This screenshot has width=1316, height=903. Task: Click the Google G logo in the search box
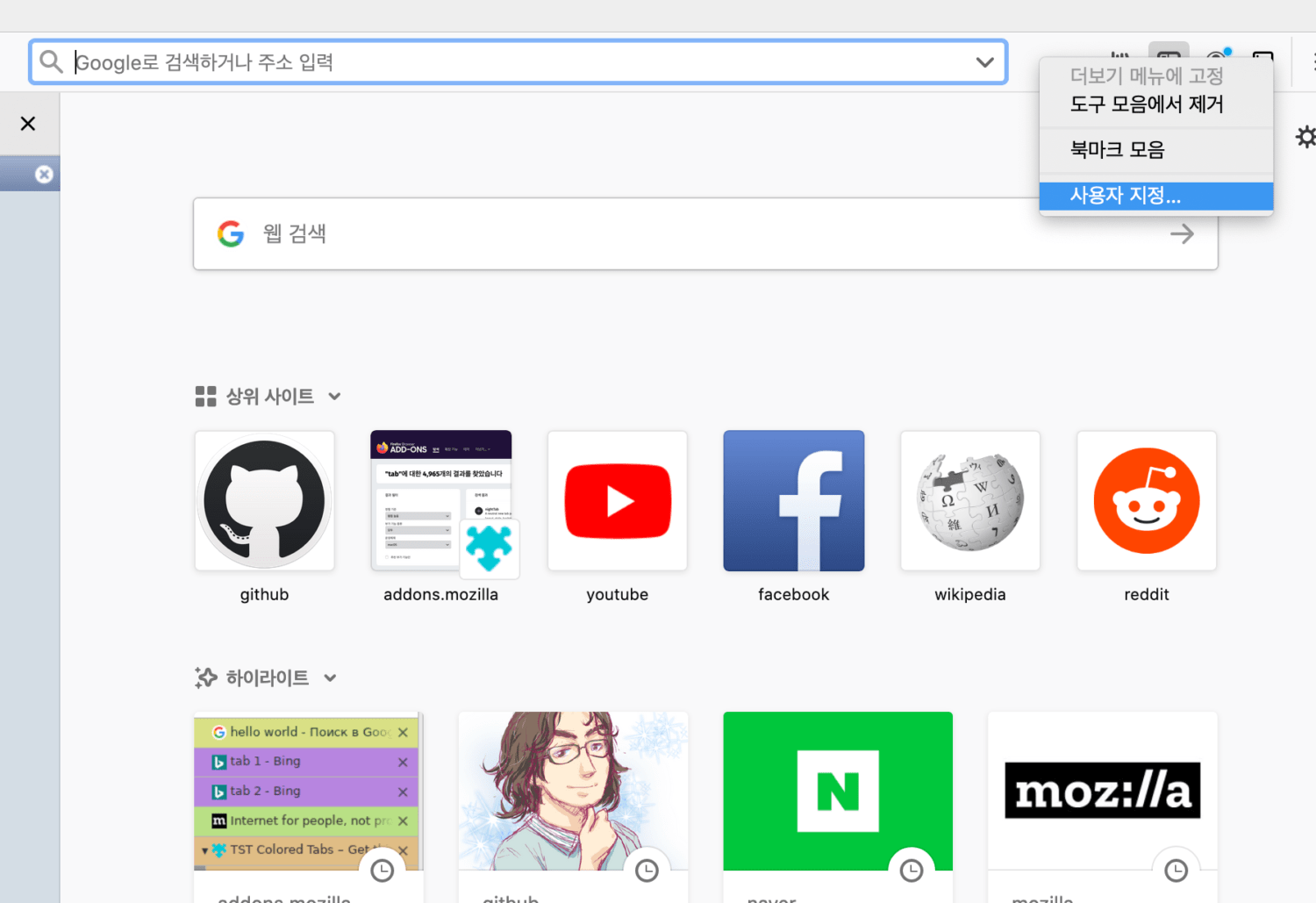231,233
